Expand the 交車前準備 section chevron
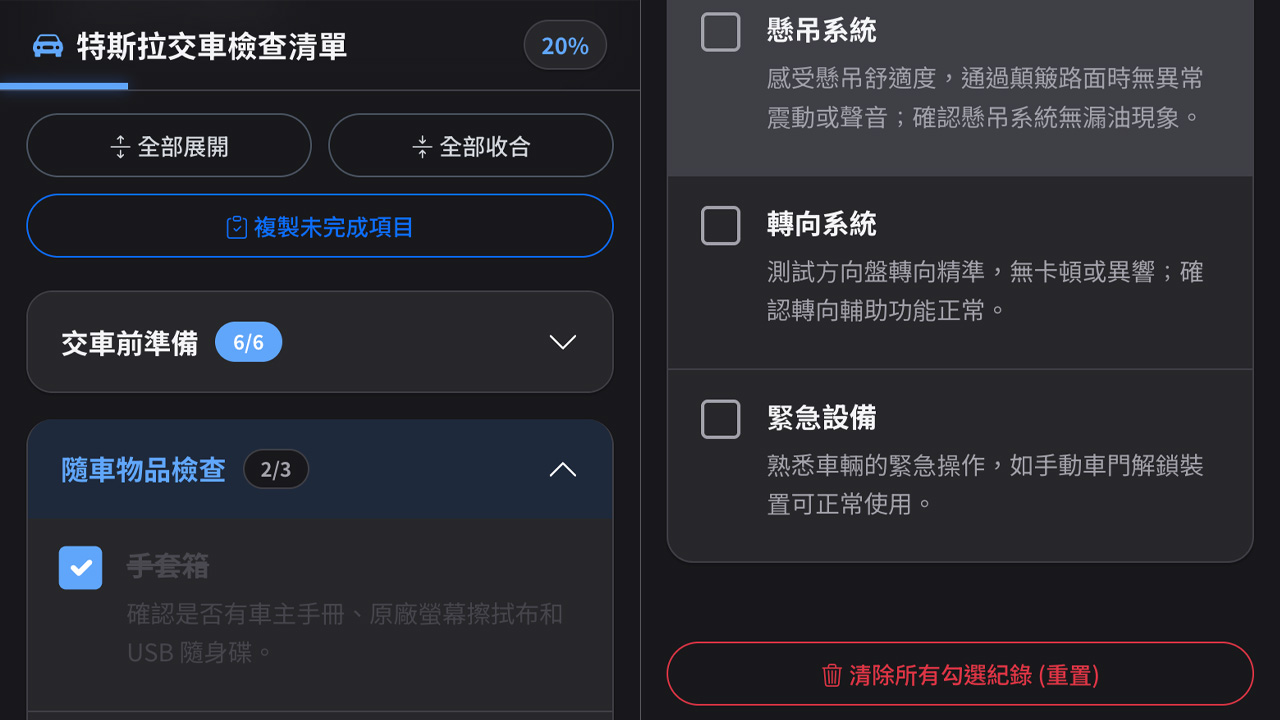 coord(563,342)
